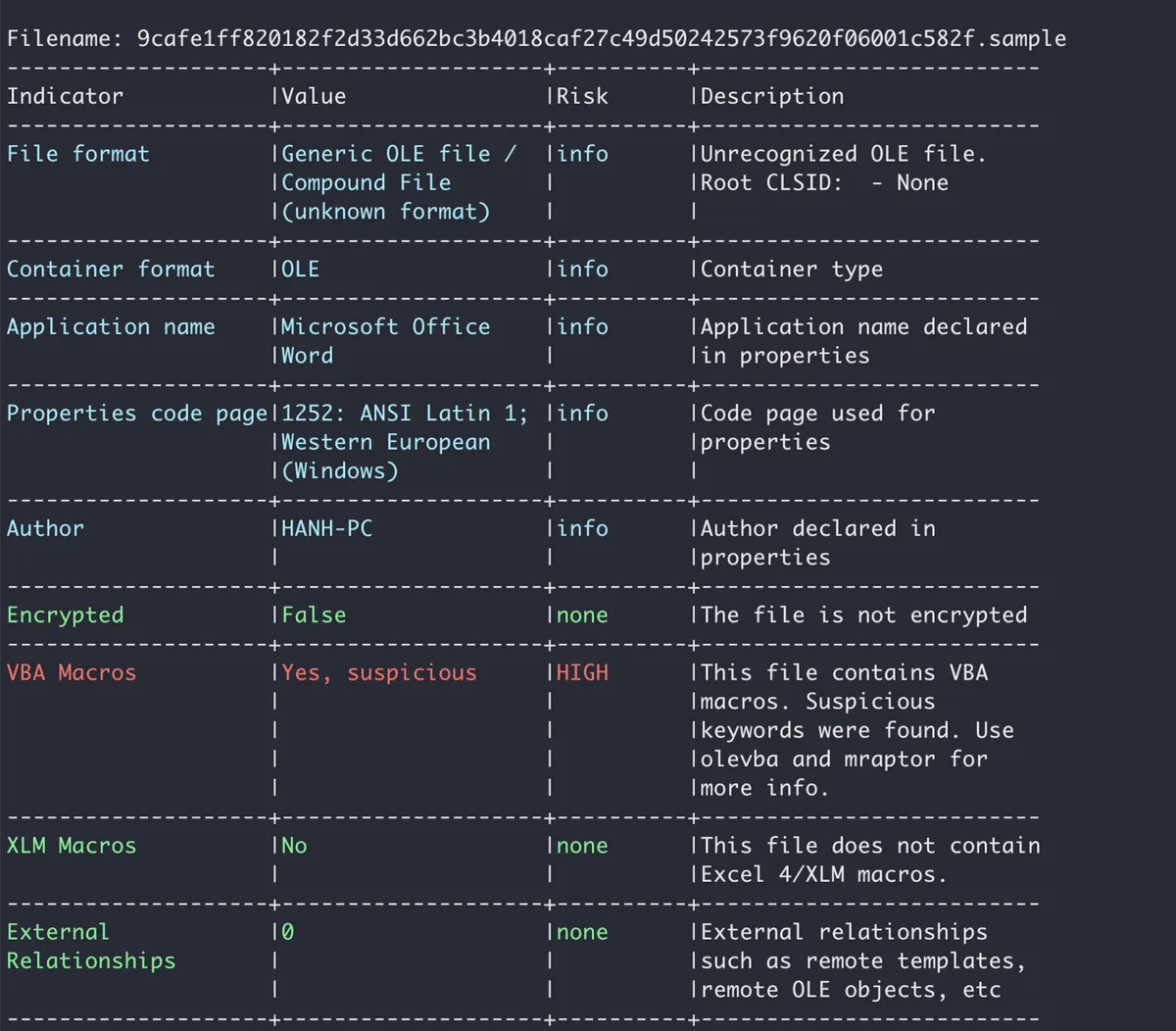Click the Indicator column header
1176x1031 pixels.
65,96
